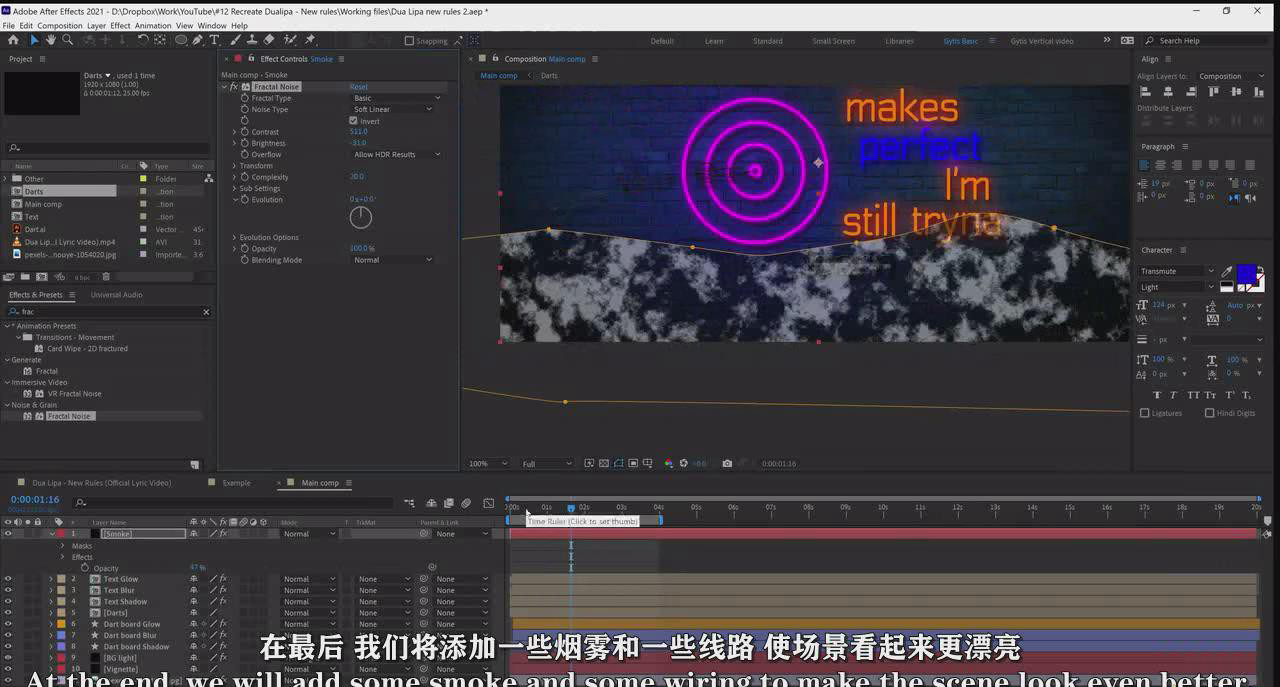1280x687 pixels.
Task: Click the snapshot camera icon in viewer
Action: pyautogui.click(x=727, y=463)
